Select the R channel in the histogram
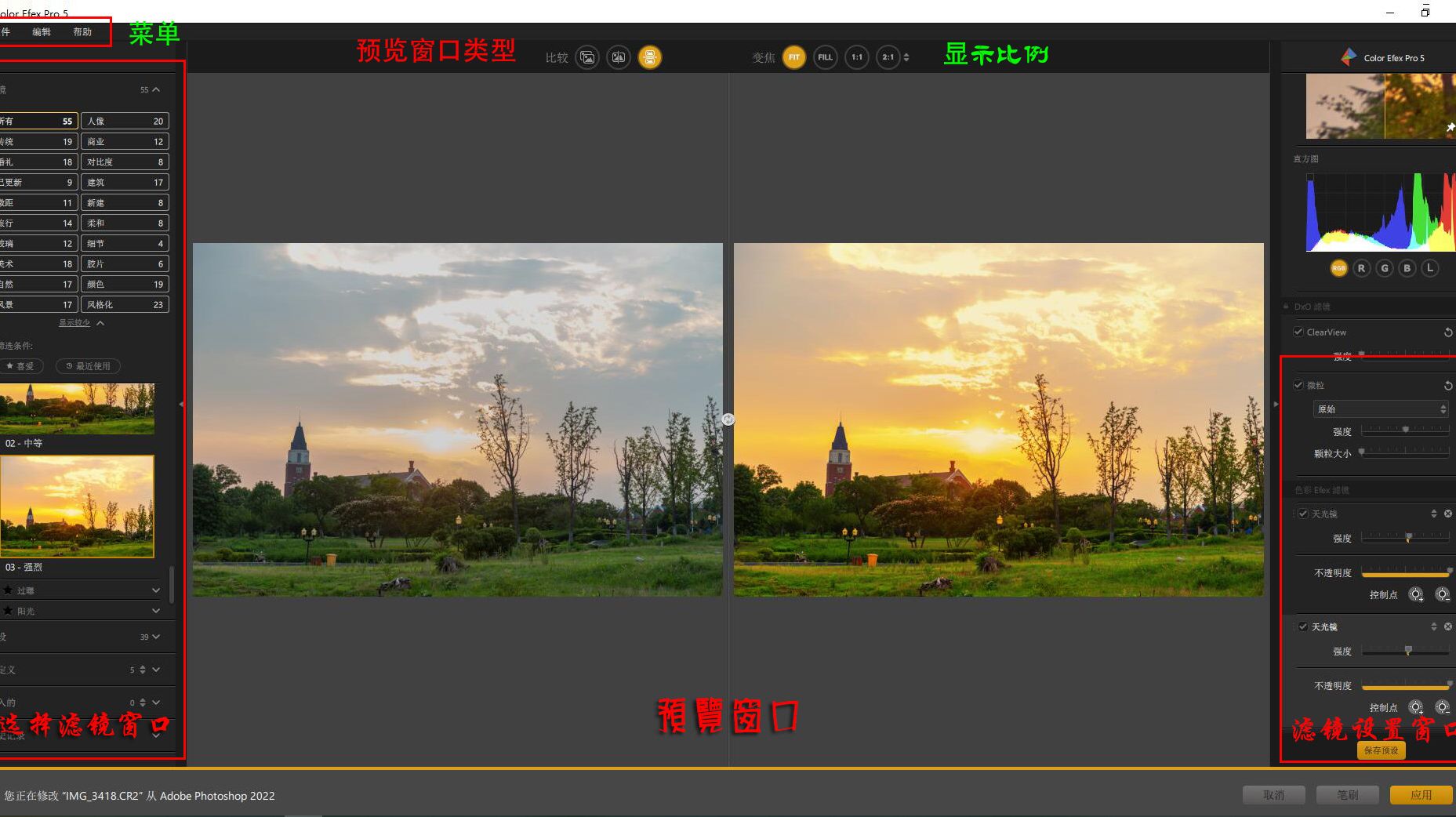The image size is (1456, 817). click(1362, 267)
